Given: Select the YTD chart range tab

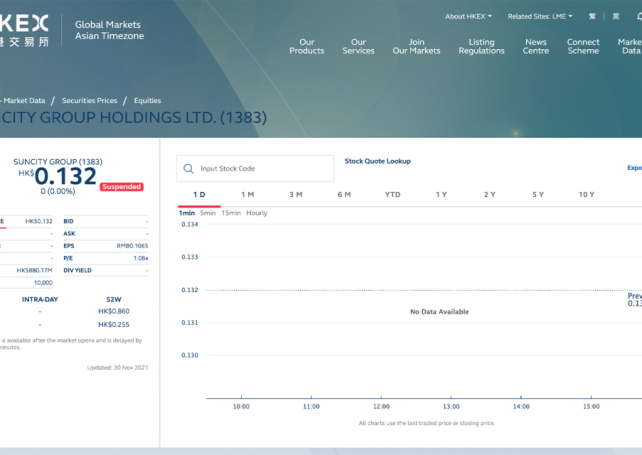Looking at the screenshot, I should click(x=393, y=195).
